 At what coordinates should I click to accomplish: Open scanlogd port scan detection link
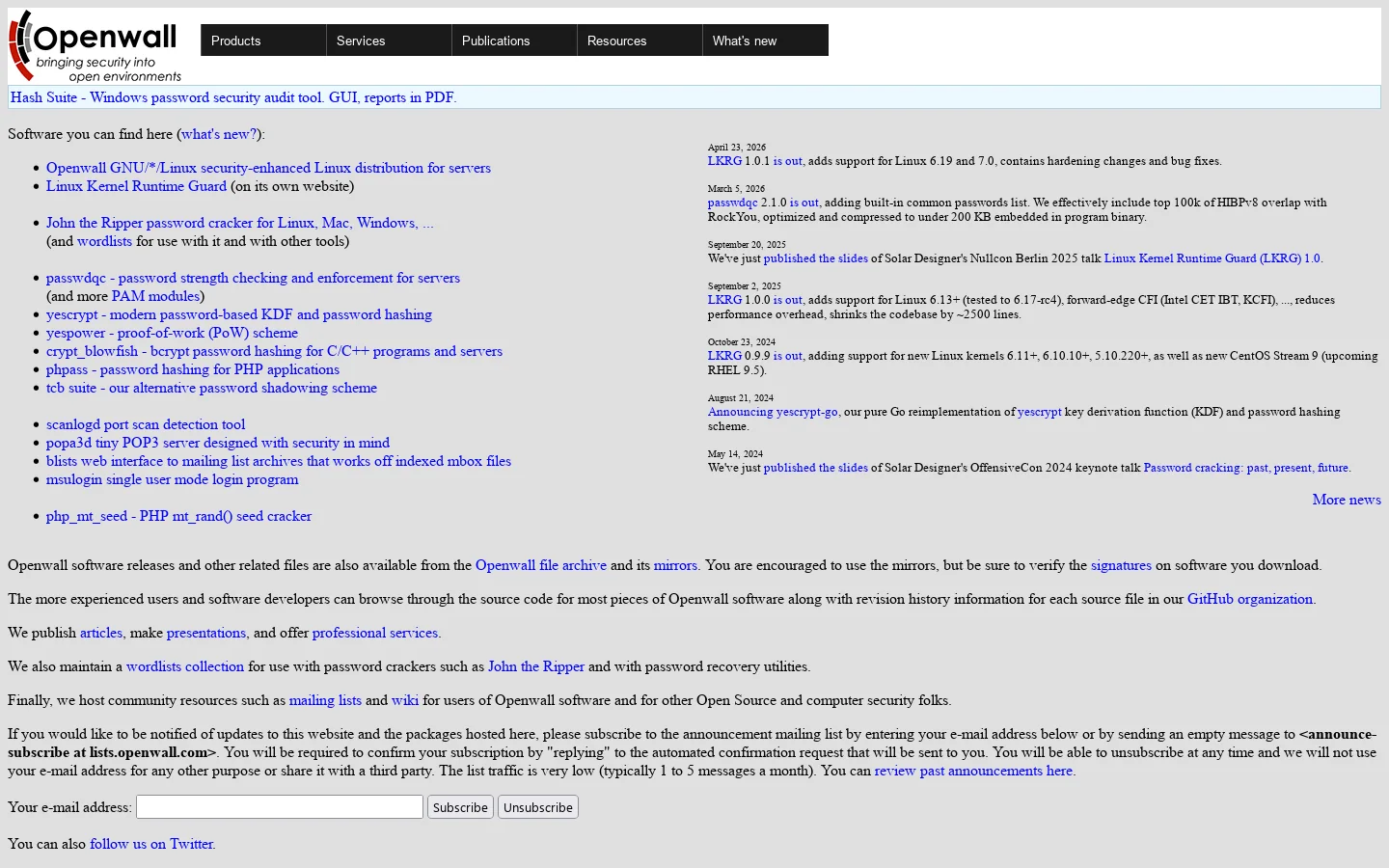[146, 424]
